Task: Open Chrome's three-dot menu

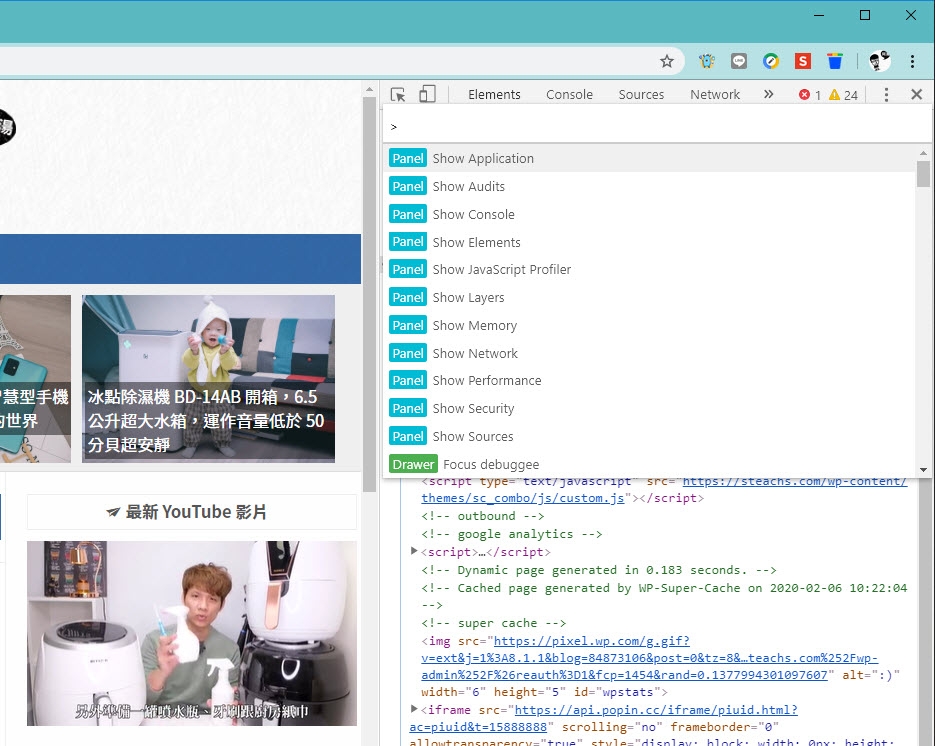Action: [x=913, y=61]
